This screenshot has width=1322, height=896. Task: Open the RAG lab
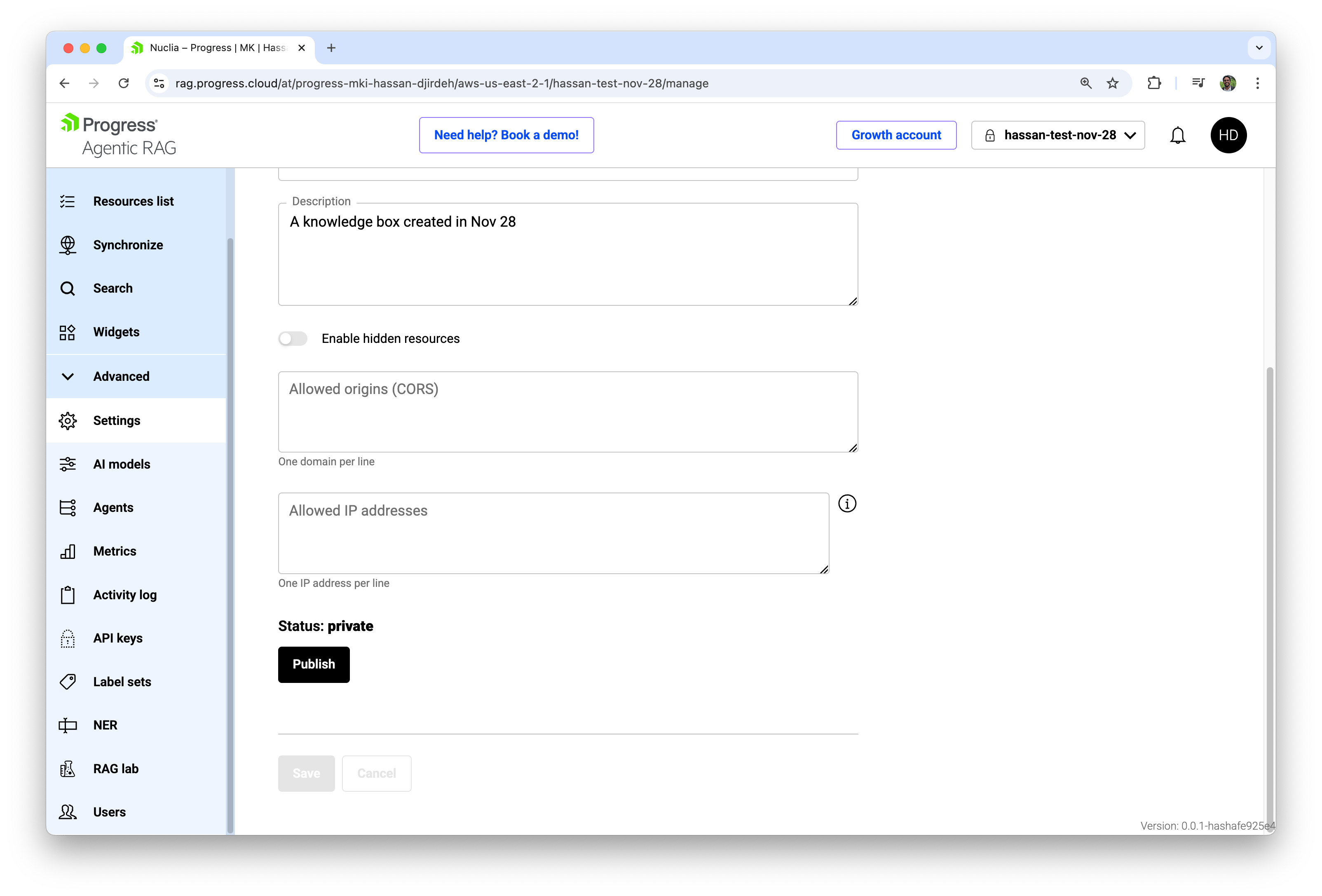point(115,768)
